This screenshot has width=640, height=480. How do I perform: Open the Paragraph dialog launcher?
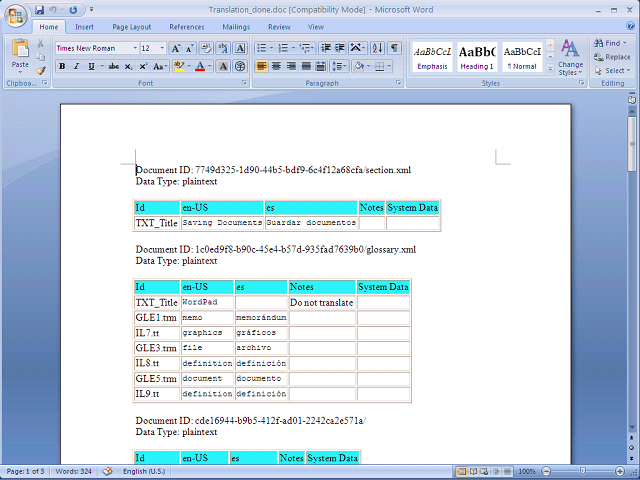pos(398,83)
